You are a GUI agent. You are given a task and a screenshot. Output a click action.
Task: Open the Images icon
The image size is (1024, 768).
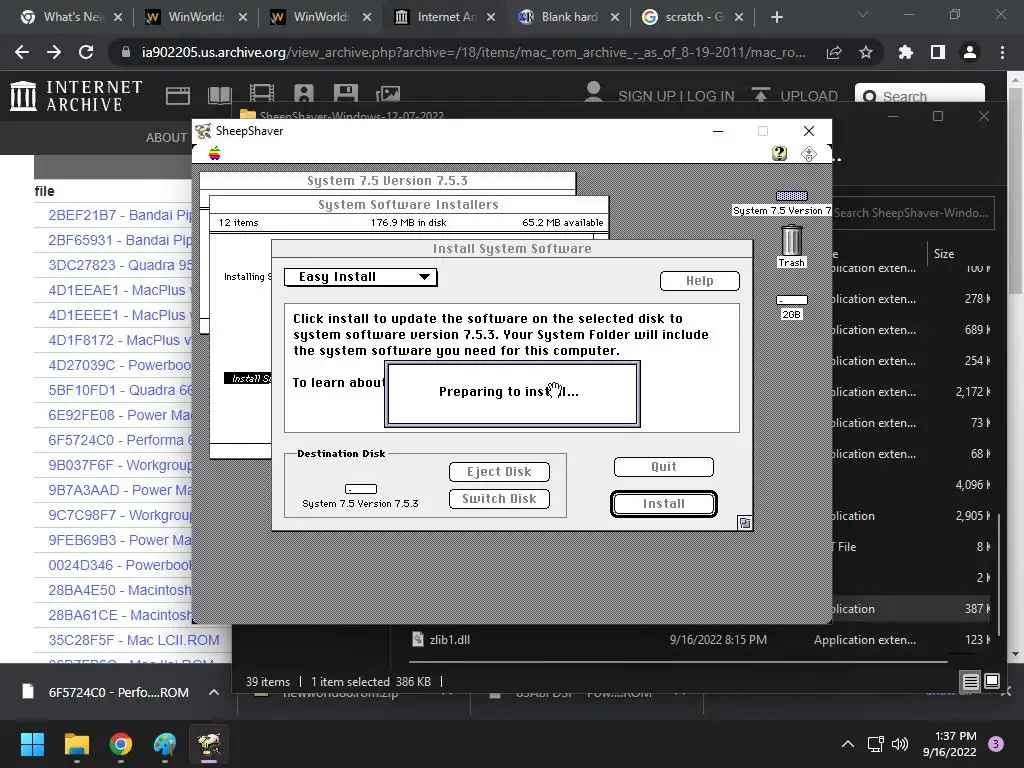[x=388, y=94]
